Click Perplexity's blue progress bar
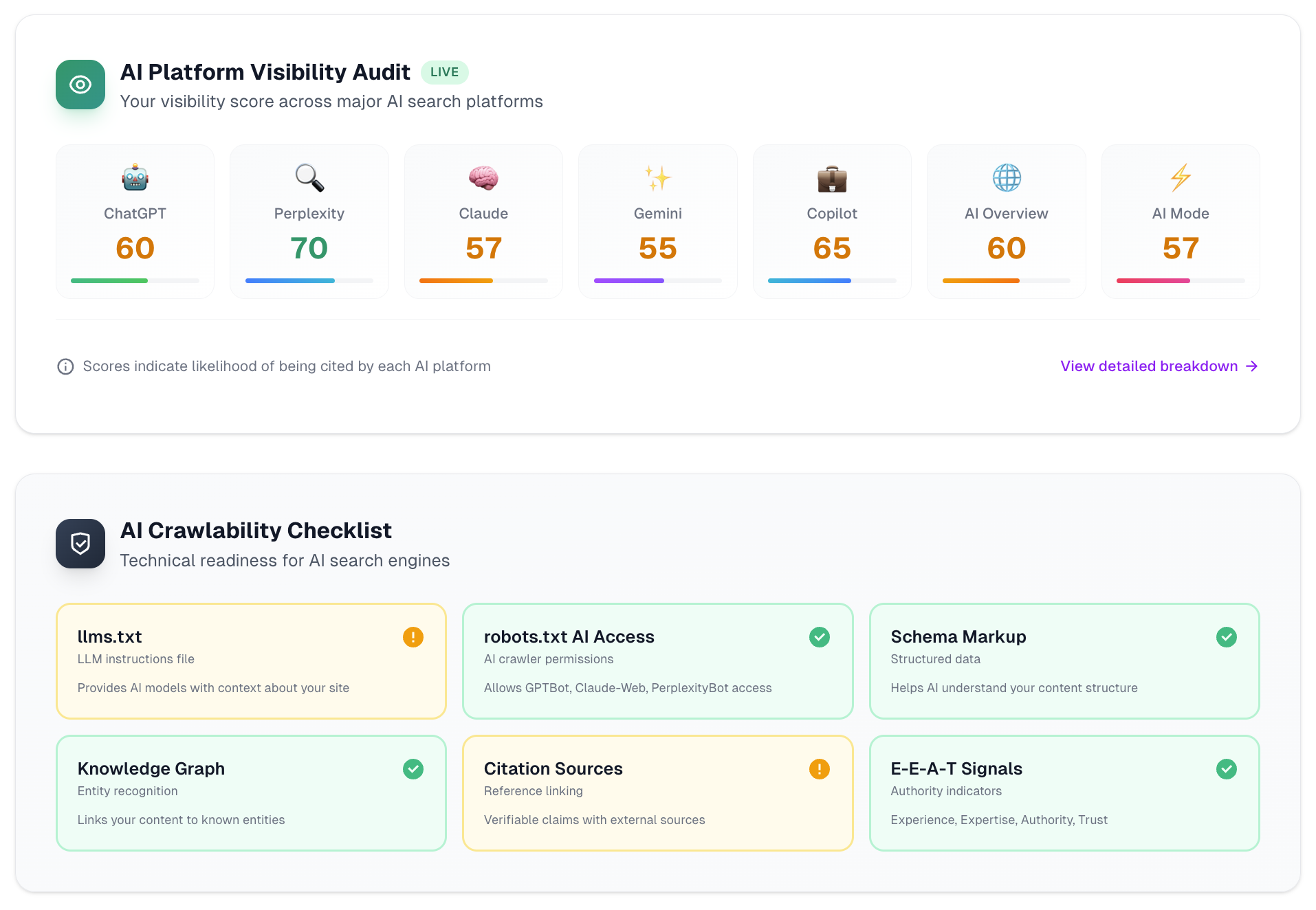 tap(289, 280)
